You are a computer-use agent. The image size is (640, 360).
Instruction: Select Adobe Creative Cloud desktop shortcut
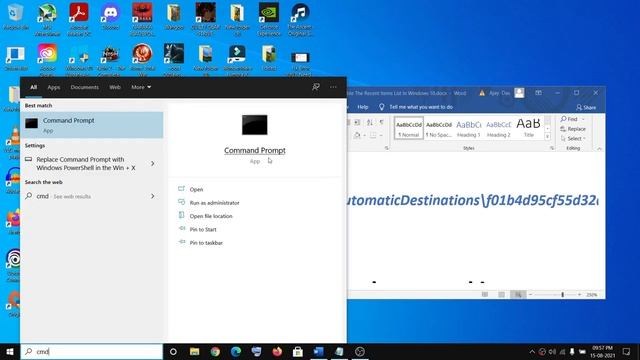pyautogui.click(x=47, y=60)
